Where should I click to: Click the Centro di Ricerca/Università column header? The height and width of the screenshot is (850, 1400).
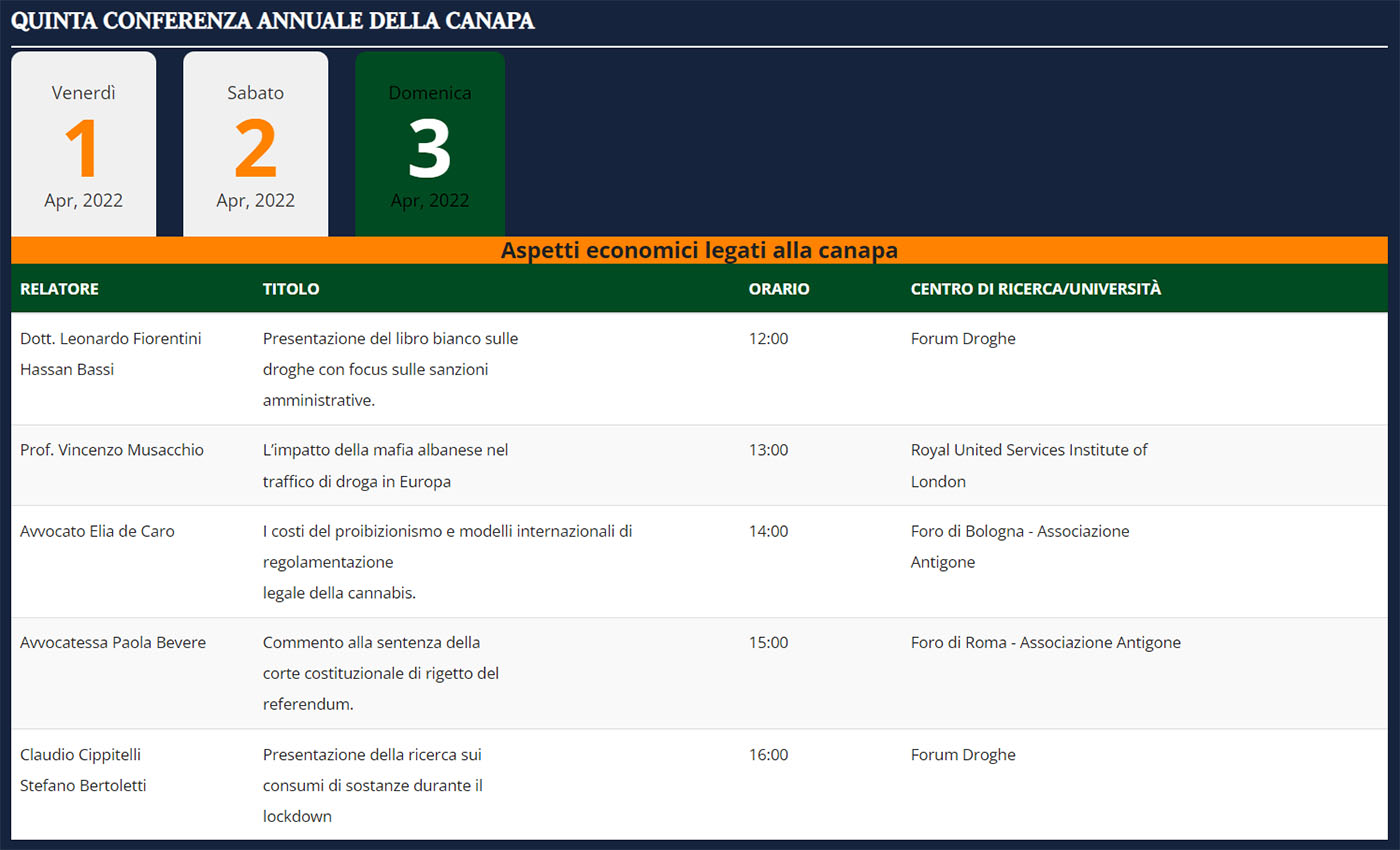1036,289
